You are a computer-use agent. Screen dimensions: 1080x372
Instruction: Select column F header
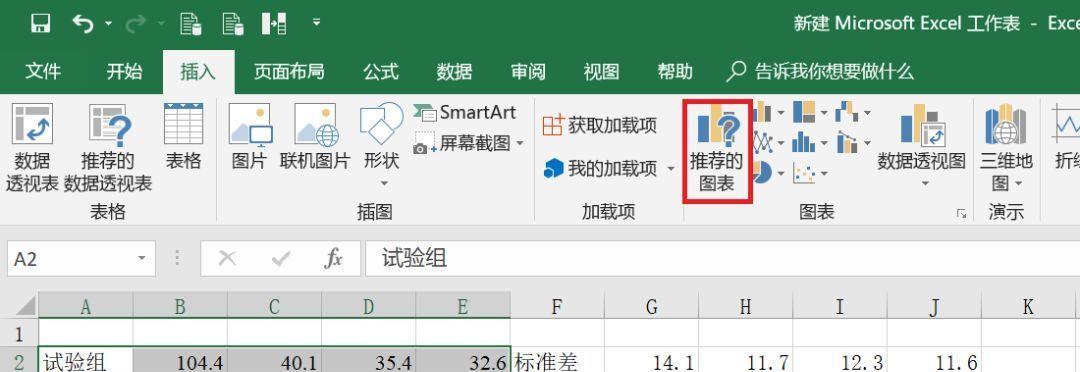[557, 306]
